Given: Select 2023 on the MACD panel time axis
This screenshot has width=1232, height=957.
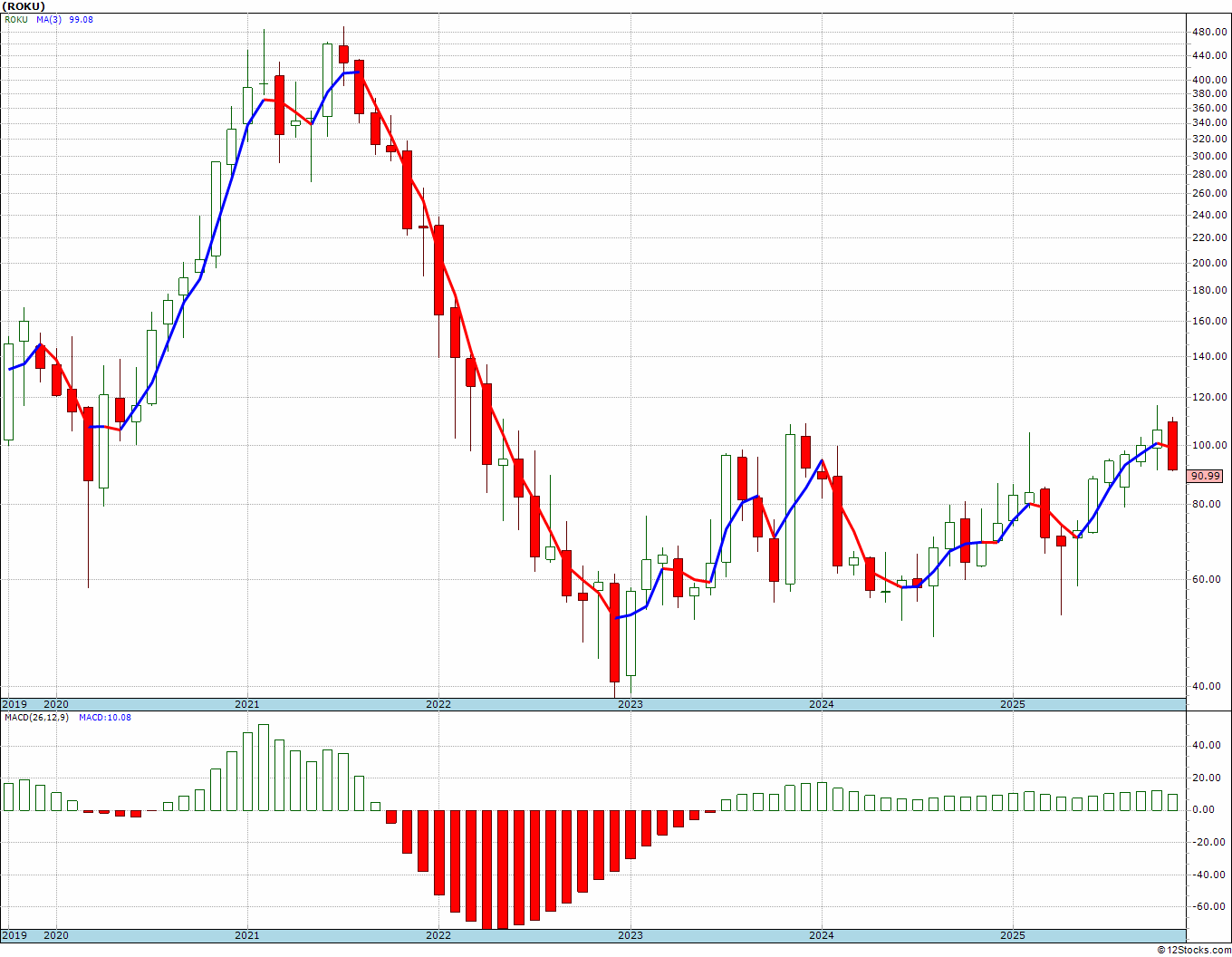Looking at the screenshot, I should (x=630, y=935).
